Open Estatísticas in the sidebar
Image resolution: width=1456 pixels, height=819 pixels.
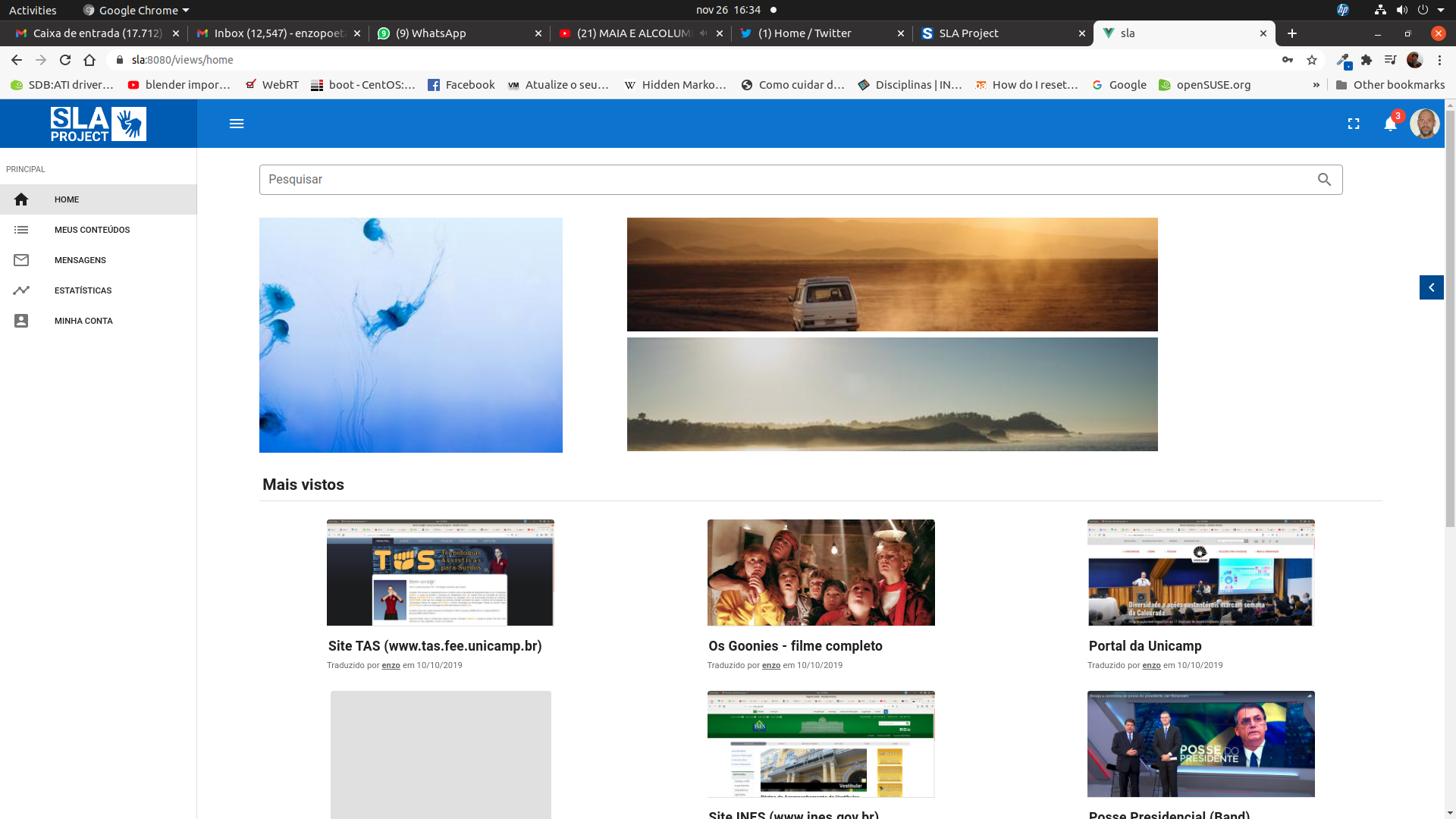coord(83,290)
